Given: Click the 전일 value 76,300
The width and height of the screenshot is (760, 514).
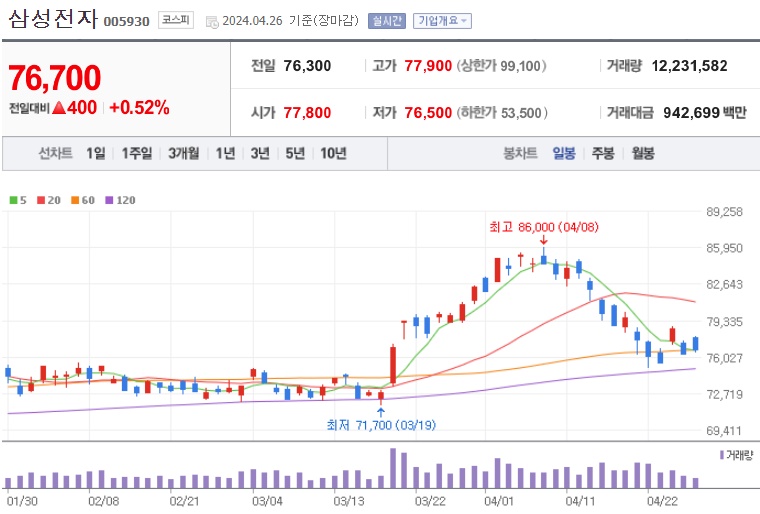Looking at the screenshot, I should tap(307, 66).
